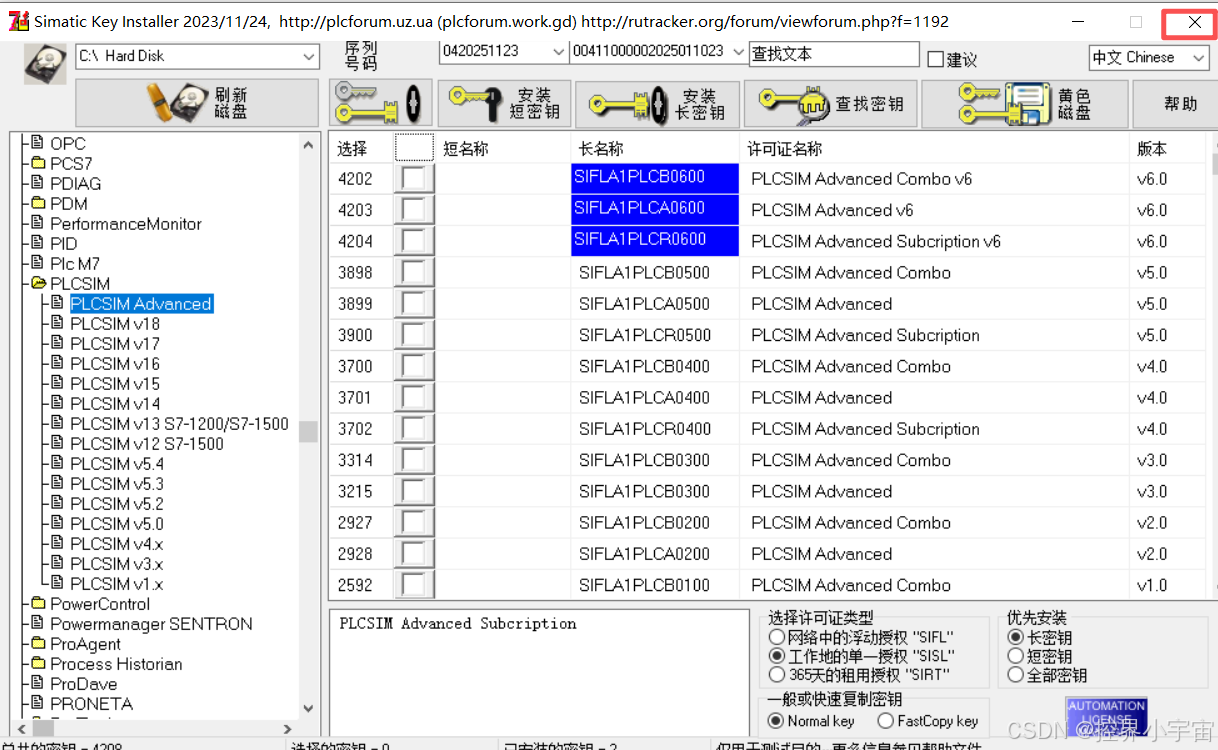This screenshot has width=1218, height=750.
Task: Open the C:\ Hard Disk drive dropdown
Action: pyautogui.click(x=309, y=56)
